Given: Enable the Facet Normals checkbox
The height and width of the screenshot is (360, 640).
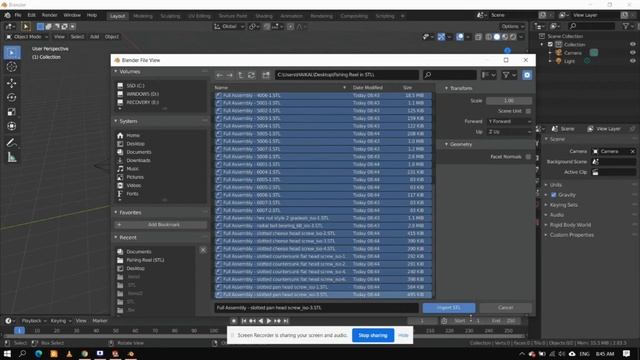Looking at the screenshot, I should pyautogui.click(x=528, y=157).
